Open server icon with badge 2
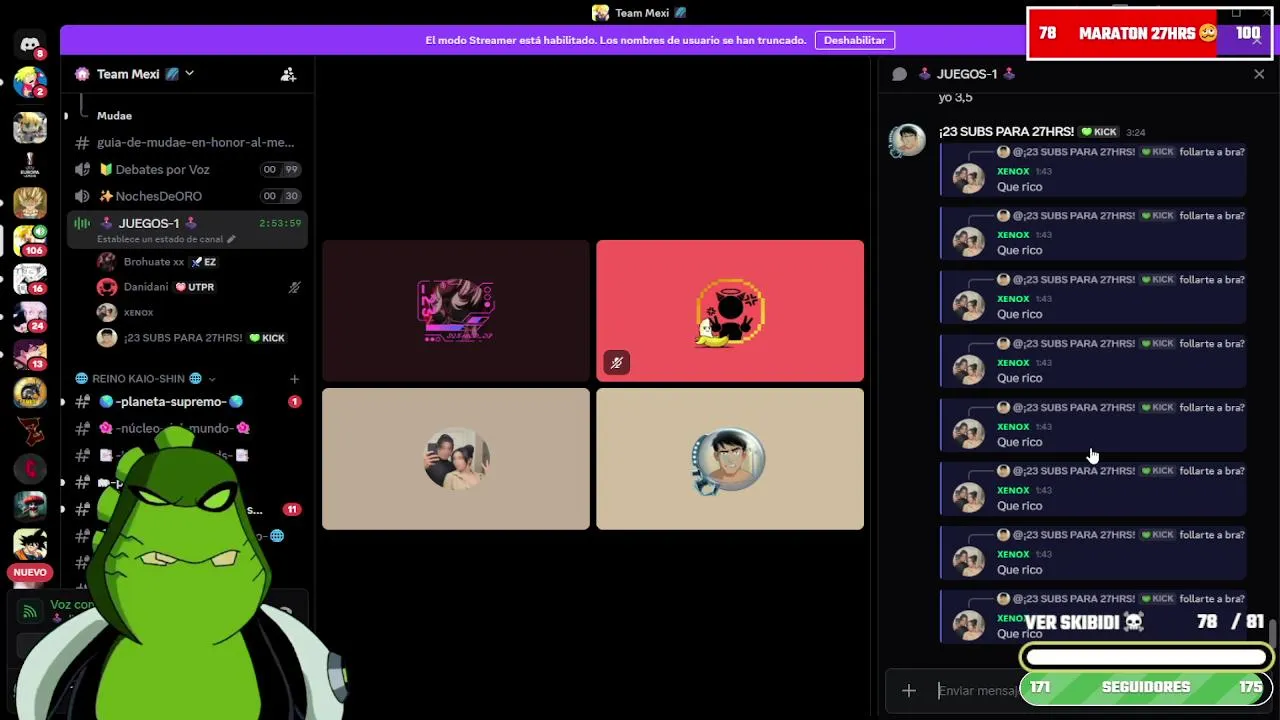Screen dimensions: 1280x720 click(x=30, y=83)
